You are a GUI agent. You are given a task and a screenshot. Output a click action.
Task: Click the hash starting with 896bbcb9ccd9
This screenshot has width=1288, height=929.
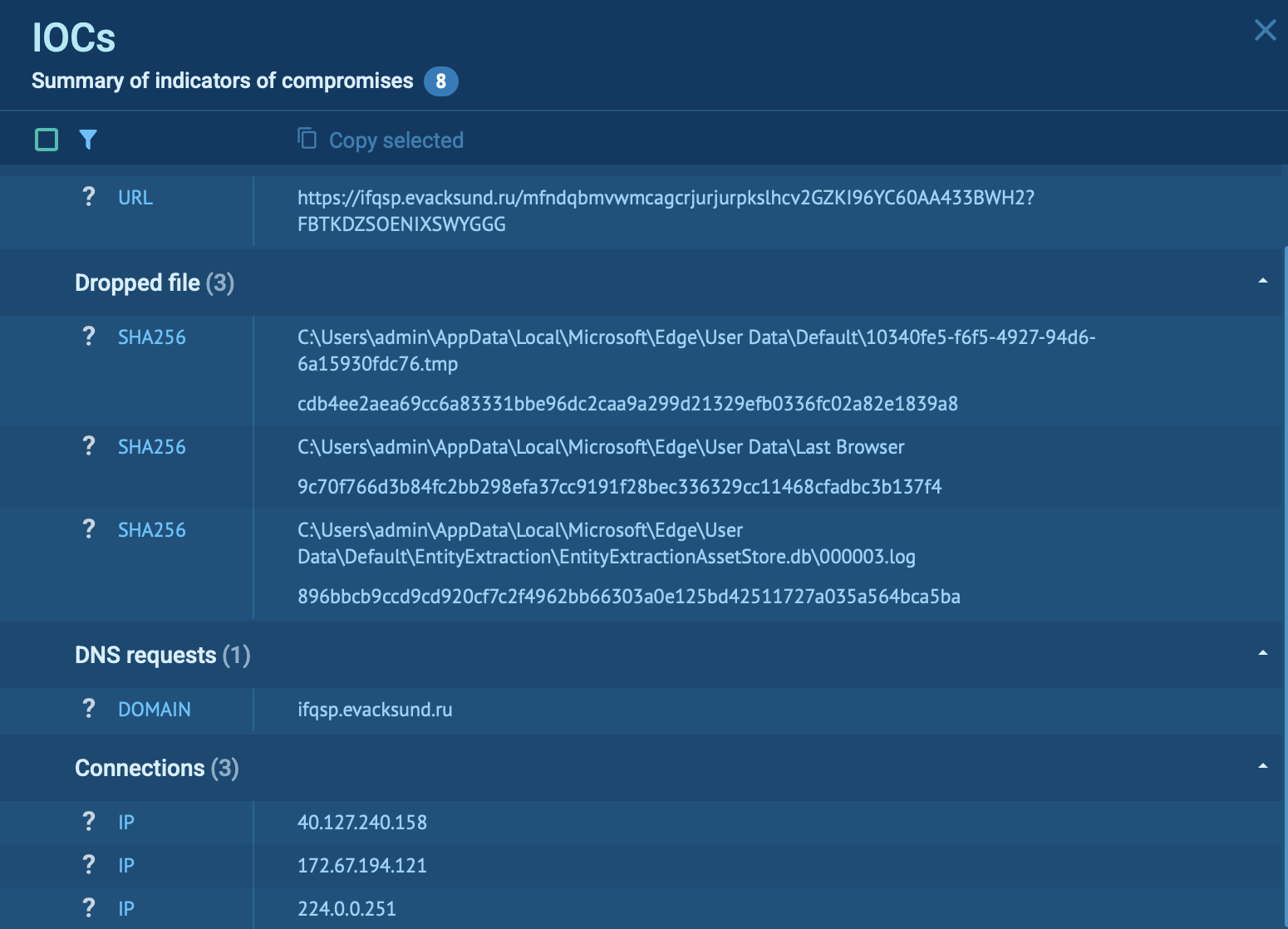(x=628, y=597)
